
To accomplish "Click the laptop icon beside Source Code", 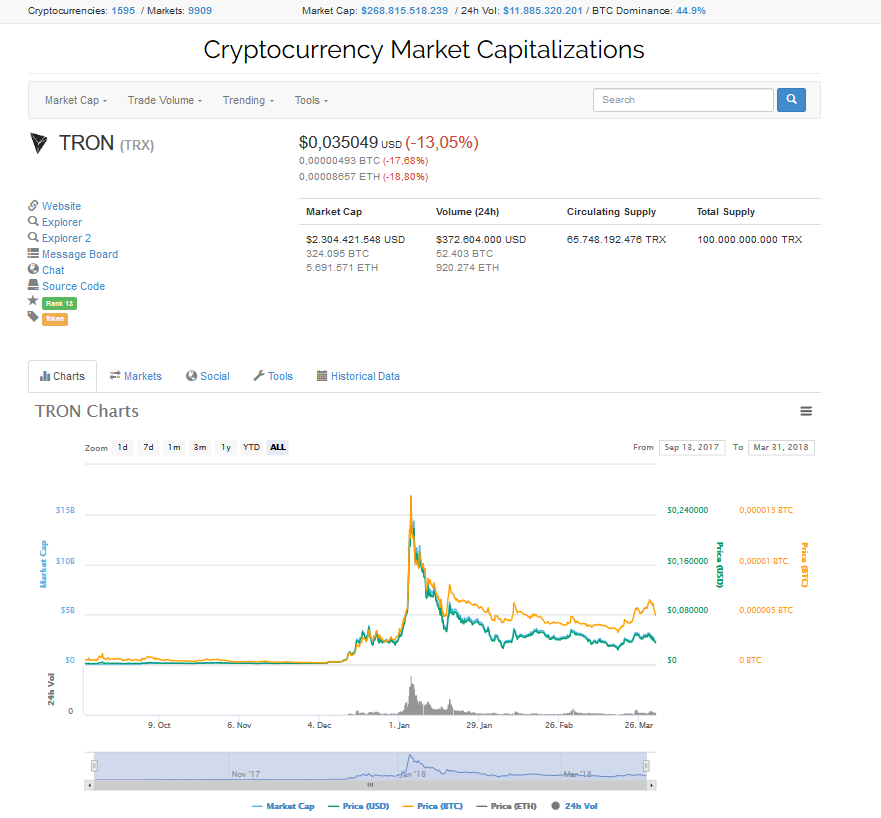I will [33, 285].
